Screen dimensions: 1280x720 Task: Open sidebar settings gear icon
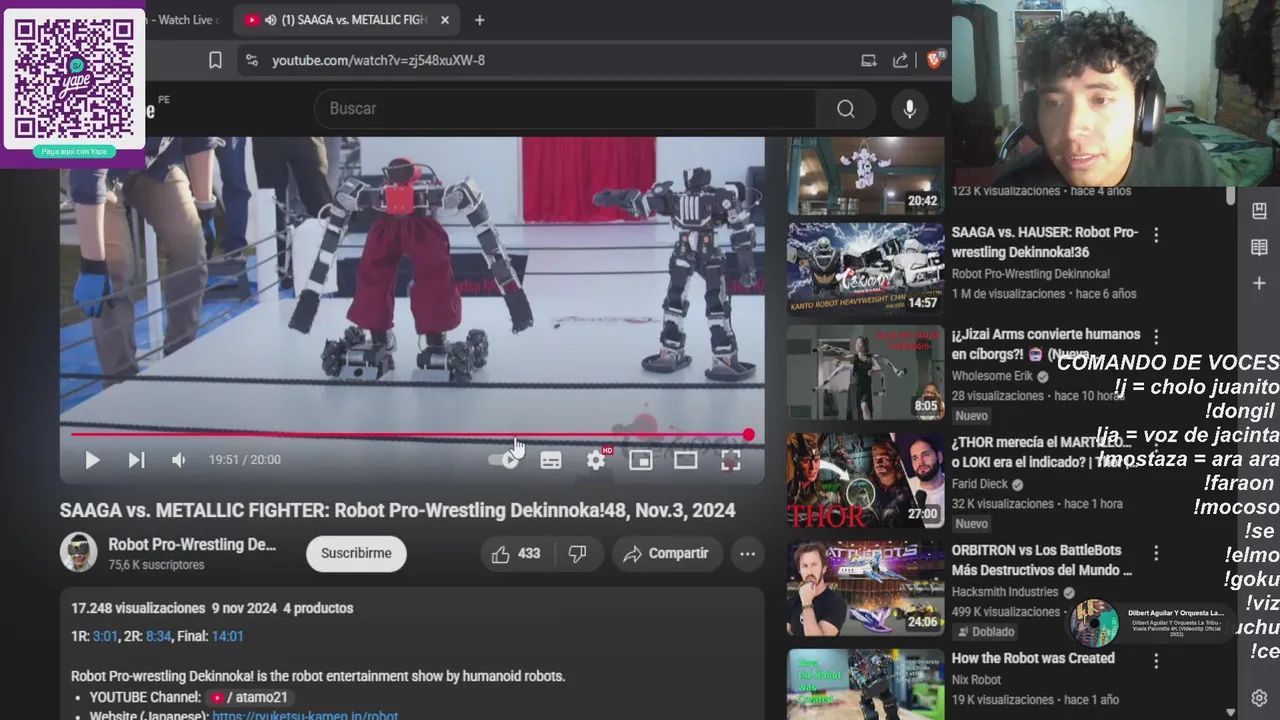(x=1259, y=698)
